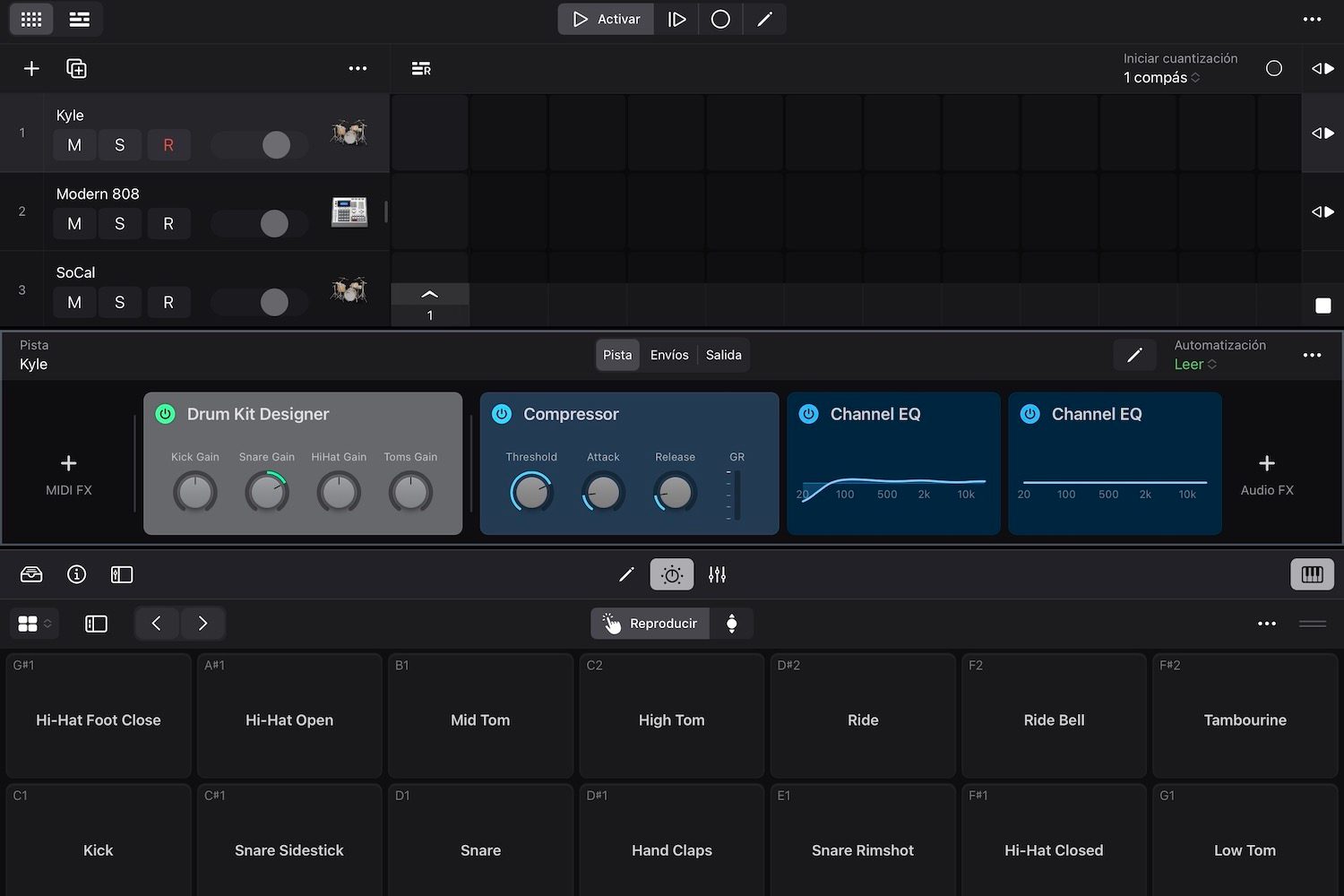Mute the Kyle track
The height and width of the screenshot is (896, 1344).
74,144
